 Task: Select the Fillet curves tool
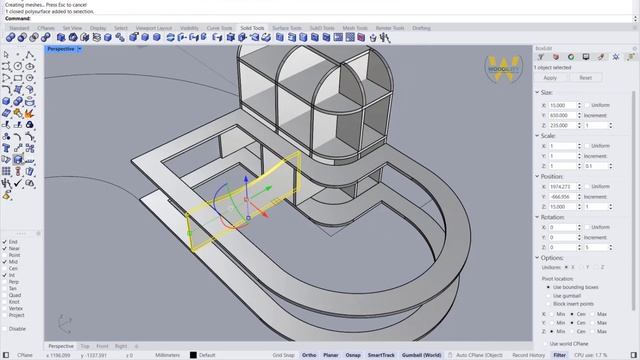(6, 89)
